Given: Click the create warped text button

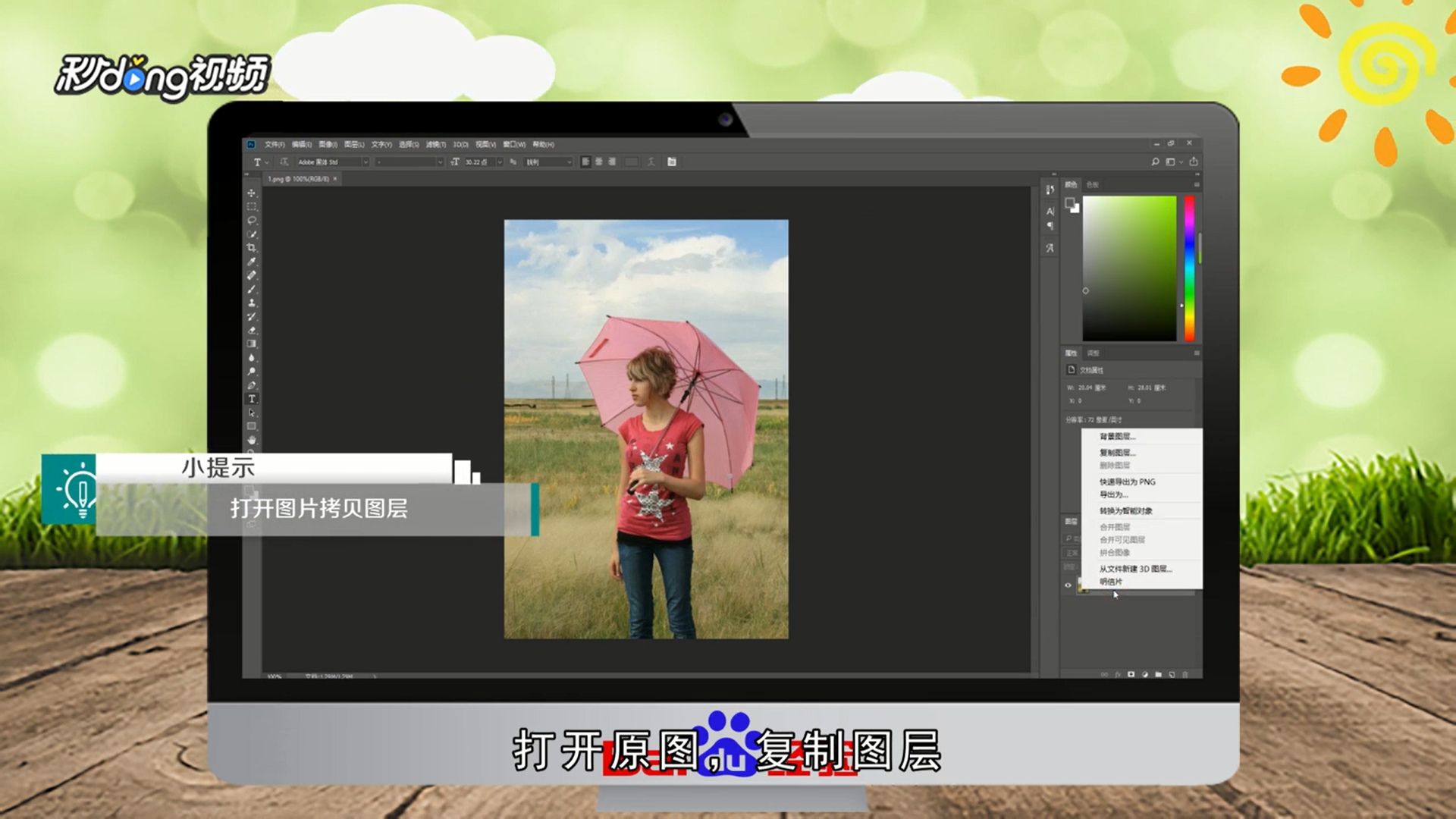Looking at the screenshot, I should [651, 162].
